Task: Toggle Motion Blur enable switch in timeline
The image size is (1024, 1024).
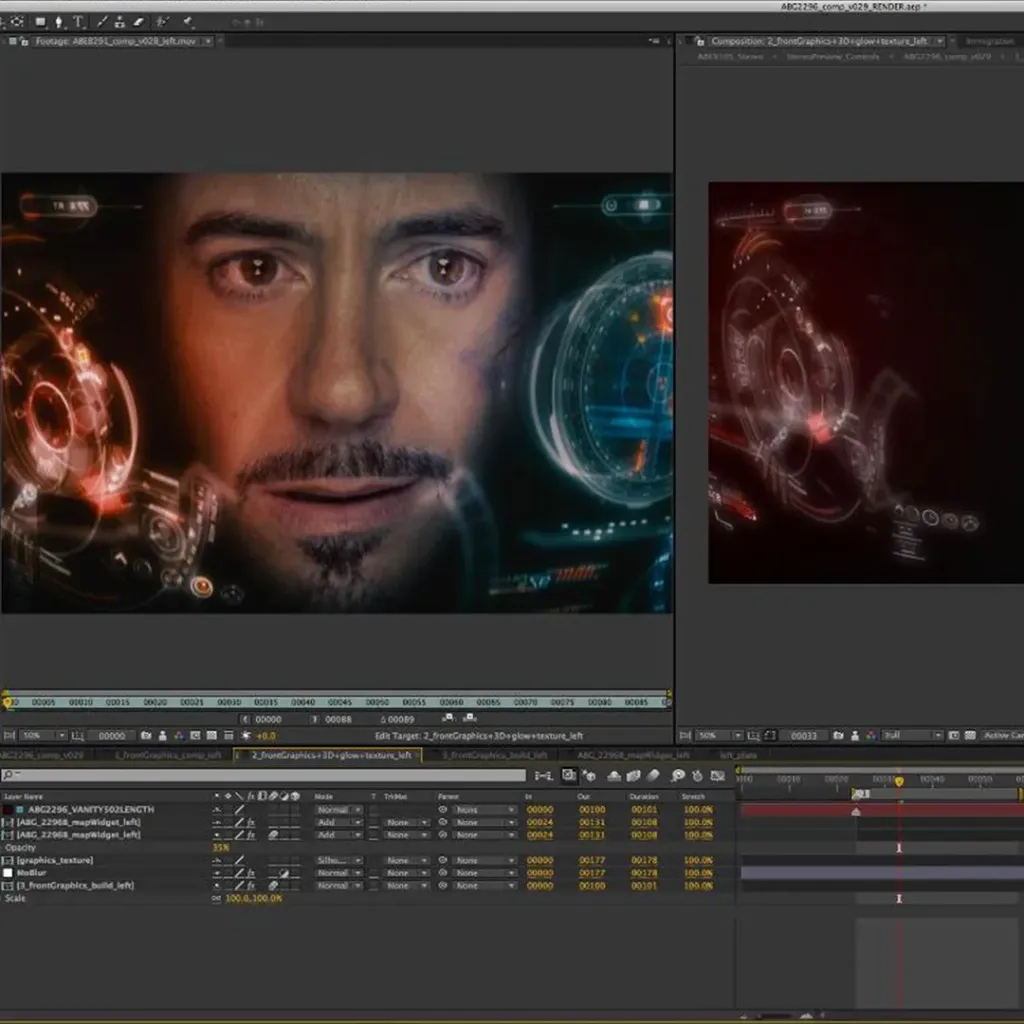Action: tap(653, 776)
